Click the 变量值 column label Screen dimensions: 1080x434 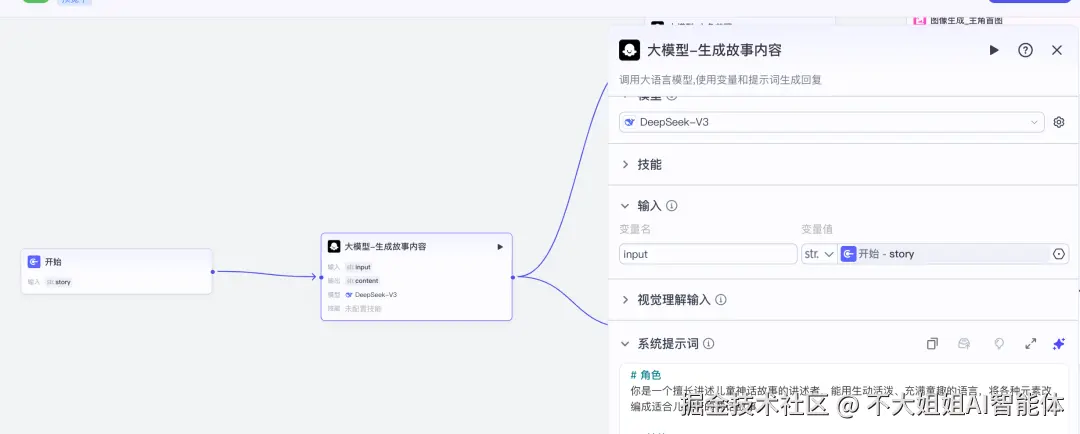coord(817,229)
